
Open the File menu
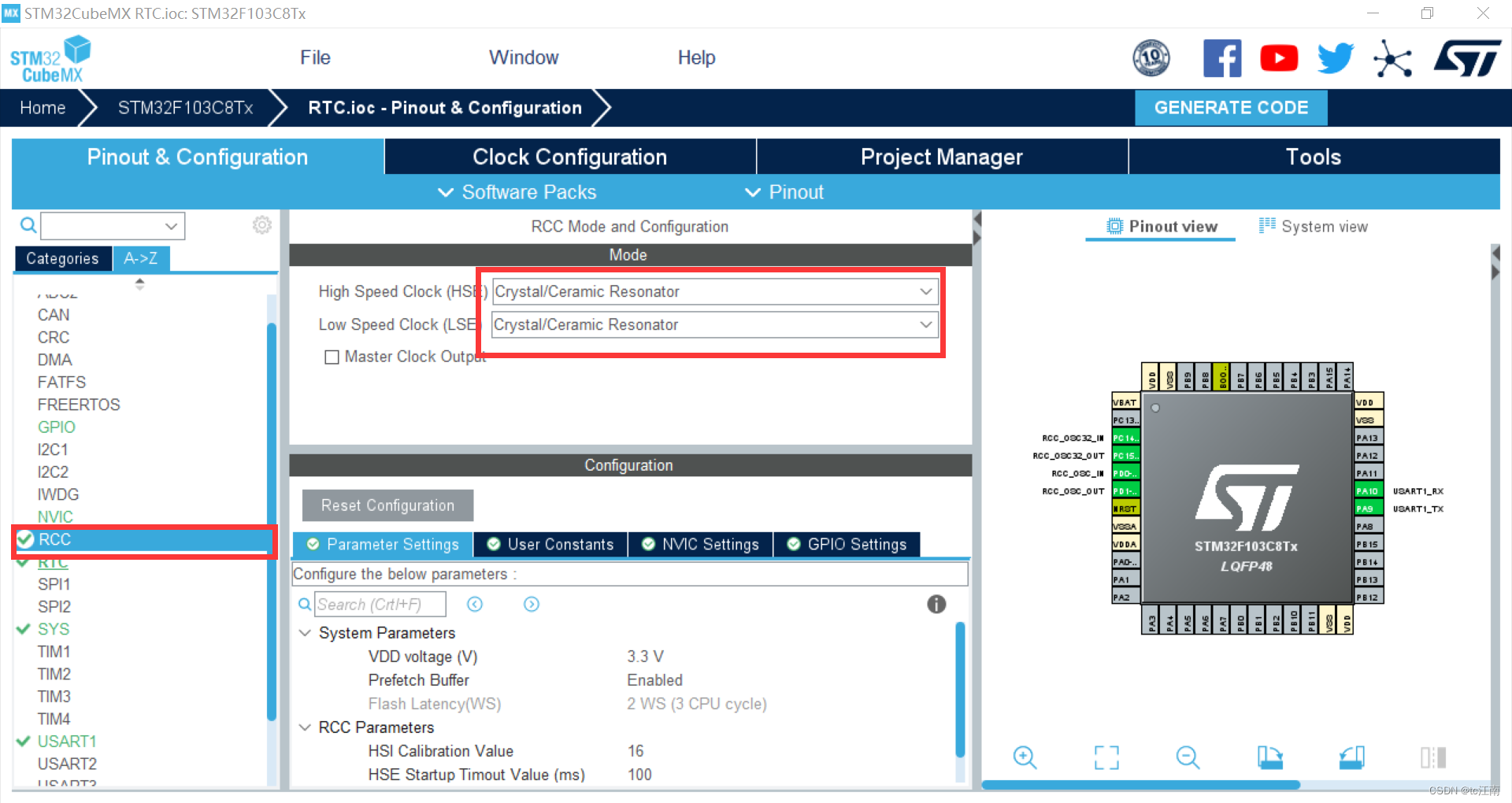pyautogui.click(x=315, y=57)
